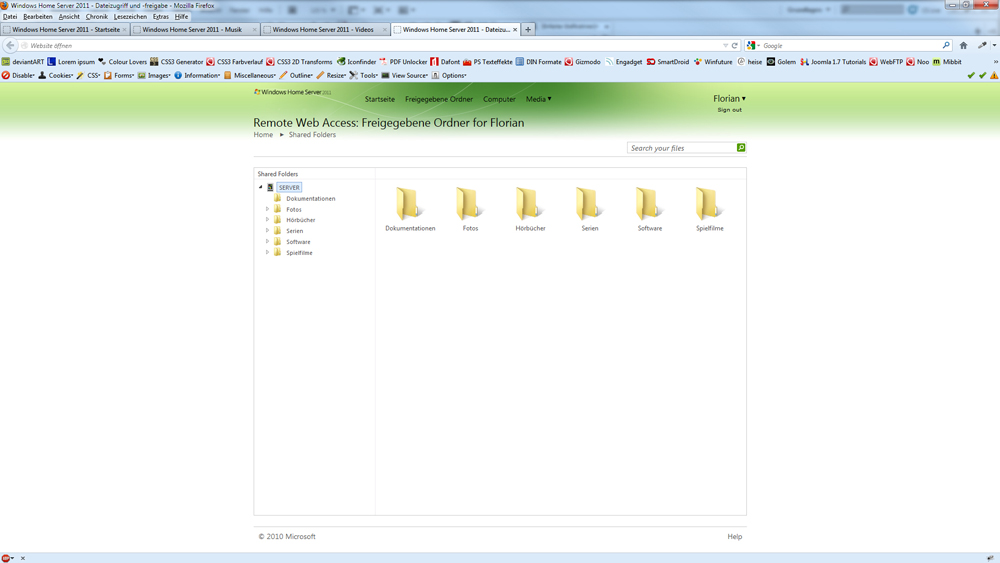Expand the Serien tree node
The width and height of the screenshot is (1000, 563).
[267, 230]
